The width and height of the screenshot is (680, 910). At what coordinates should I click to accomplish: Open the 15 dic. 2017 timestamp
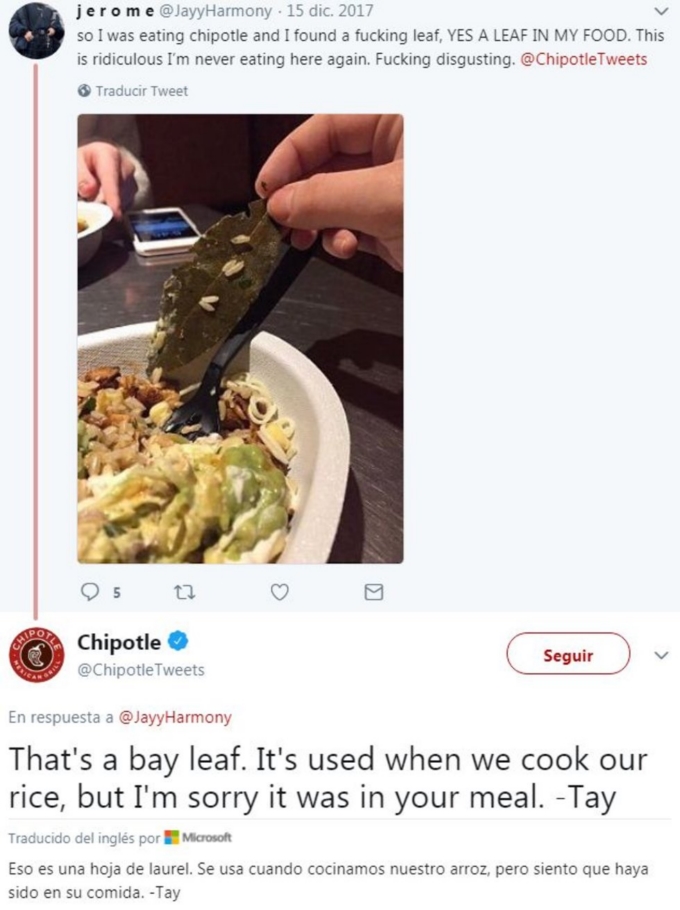coord(330,10)
